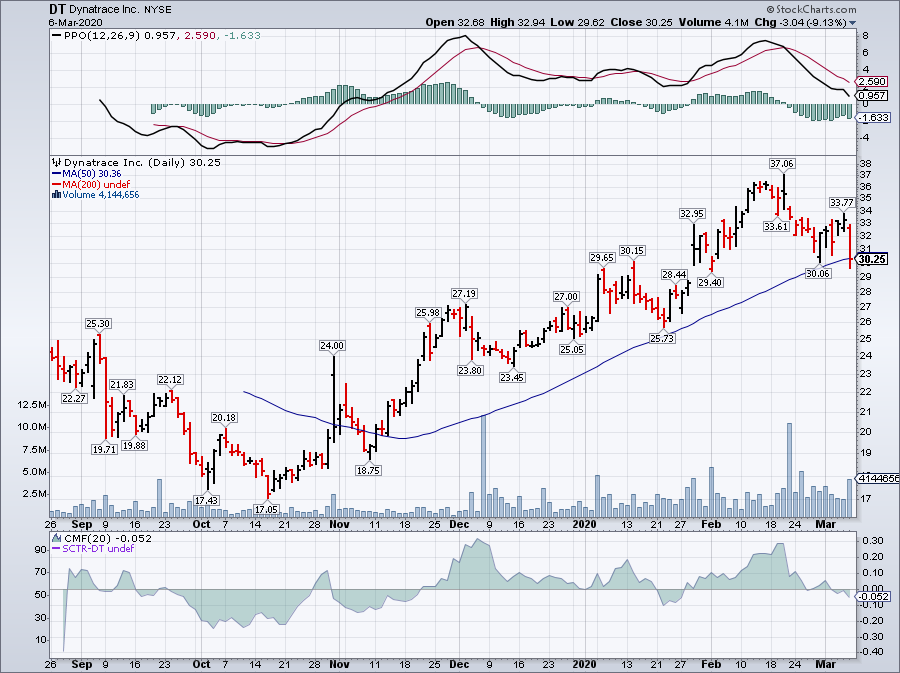
Task: Click the 19.71 price label
Action: 104,449
